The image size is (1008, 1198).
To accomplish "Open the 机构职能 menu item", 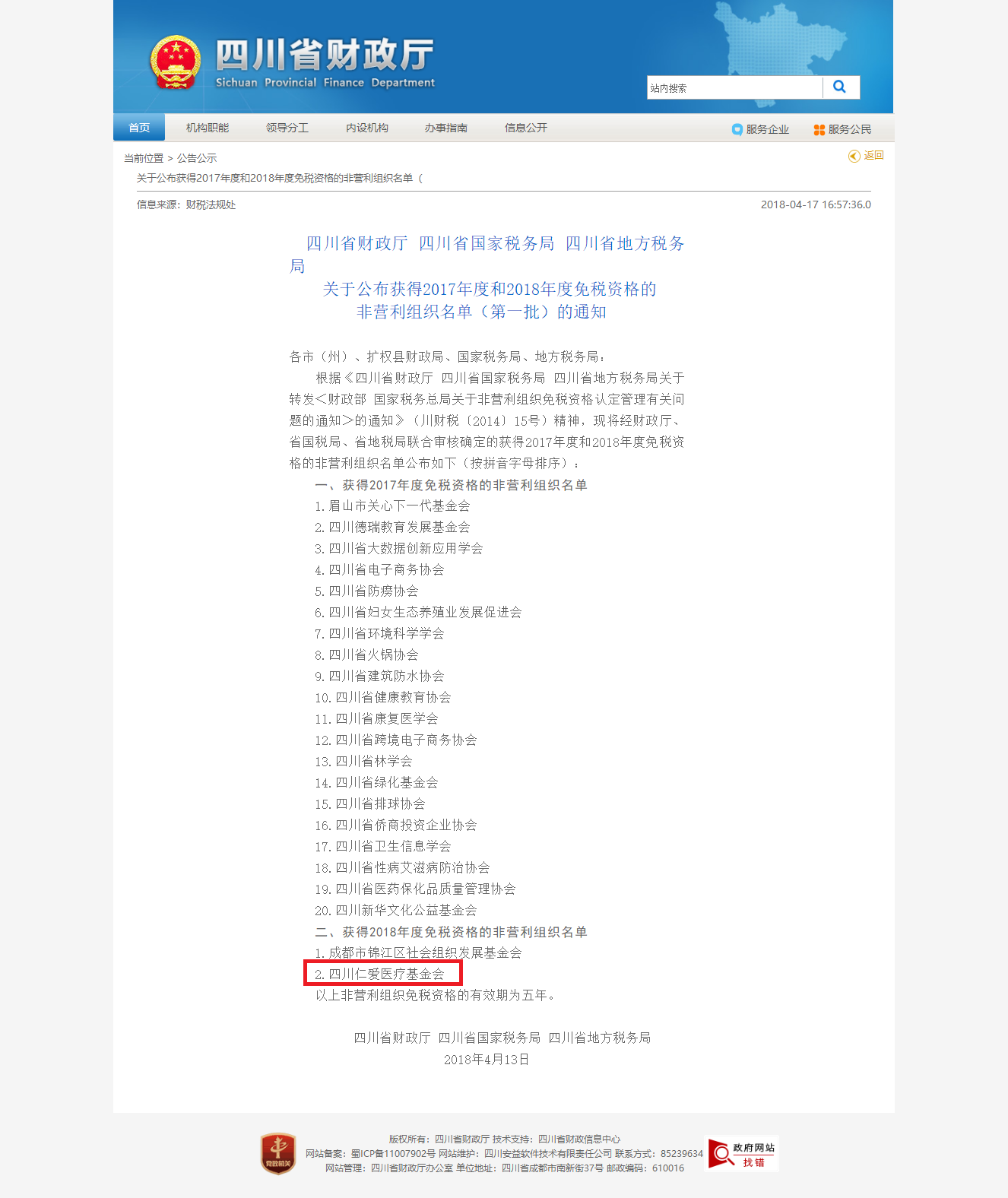I will coord(208,128).
